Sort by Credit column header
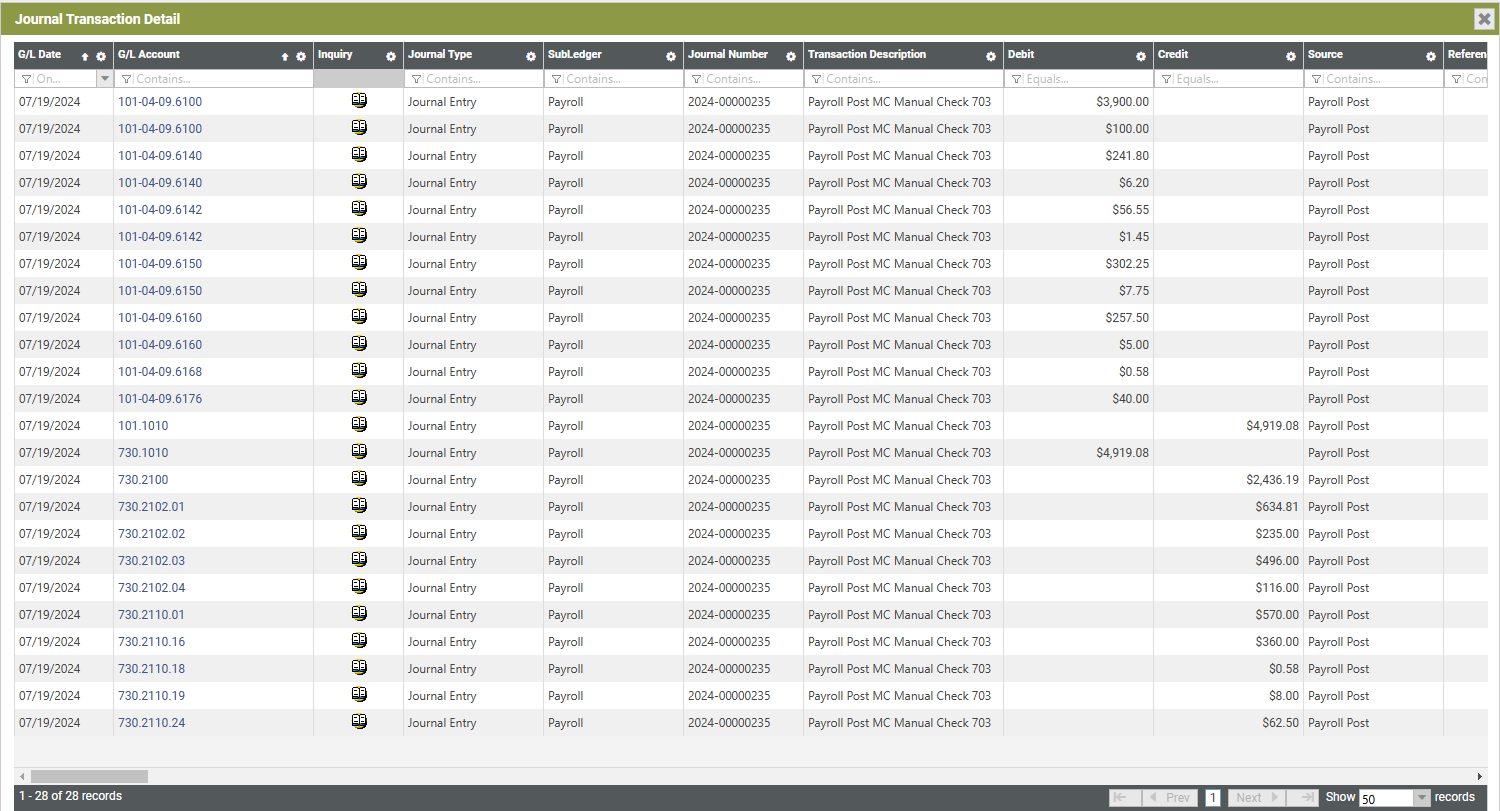This screenshot has height=811, width=1500. click(1173, 55)
